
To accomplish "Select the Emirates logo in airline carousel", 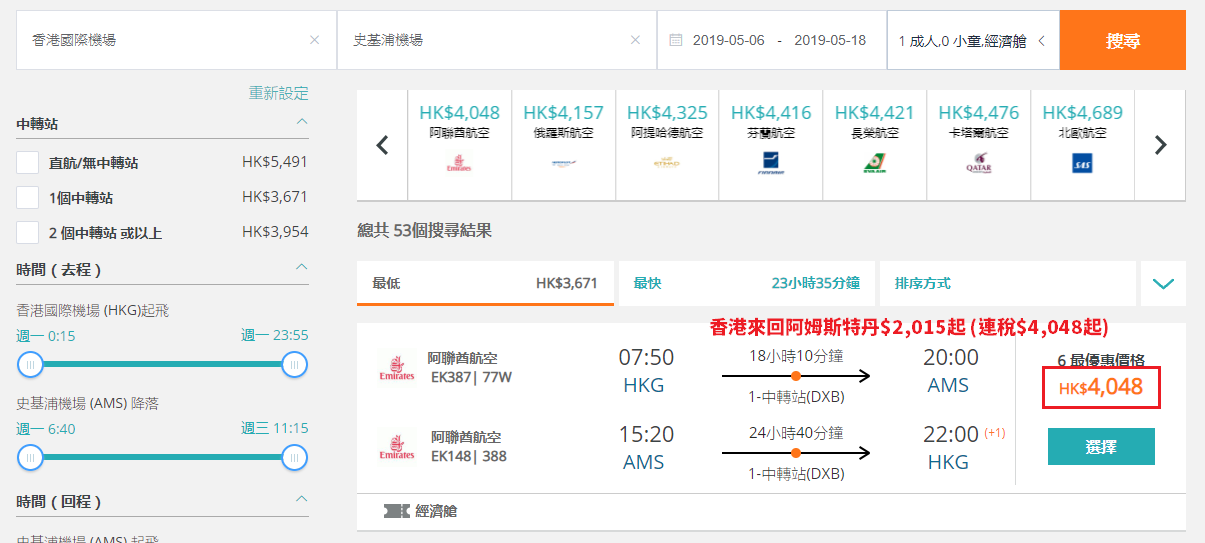I will tap(459, 164).
